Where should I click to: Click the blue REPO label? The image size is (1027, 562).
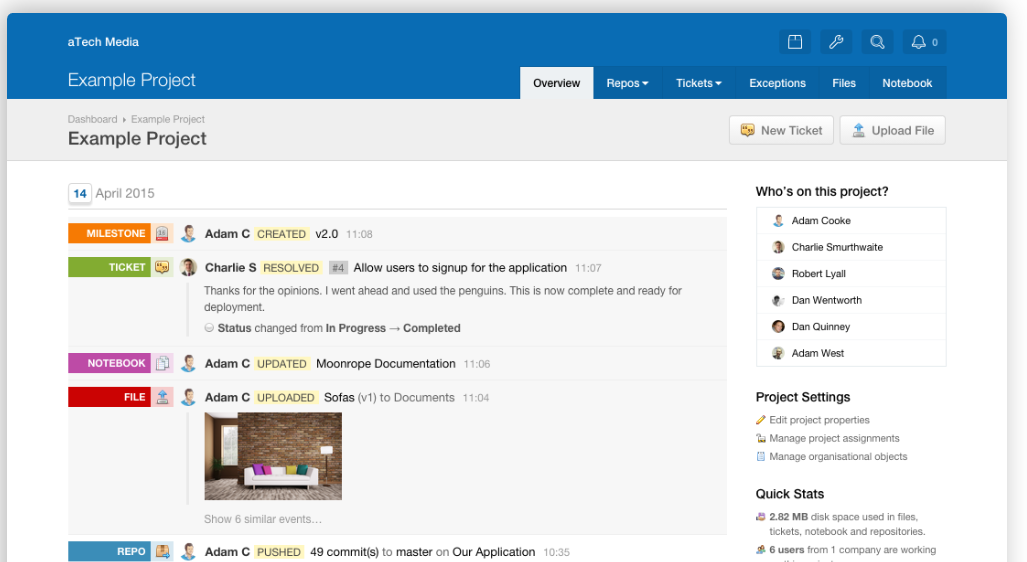point(109,552)
